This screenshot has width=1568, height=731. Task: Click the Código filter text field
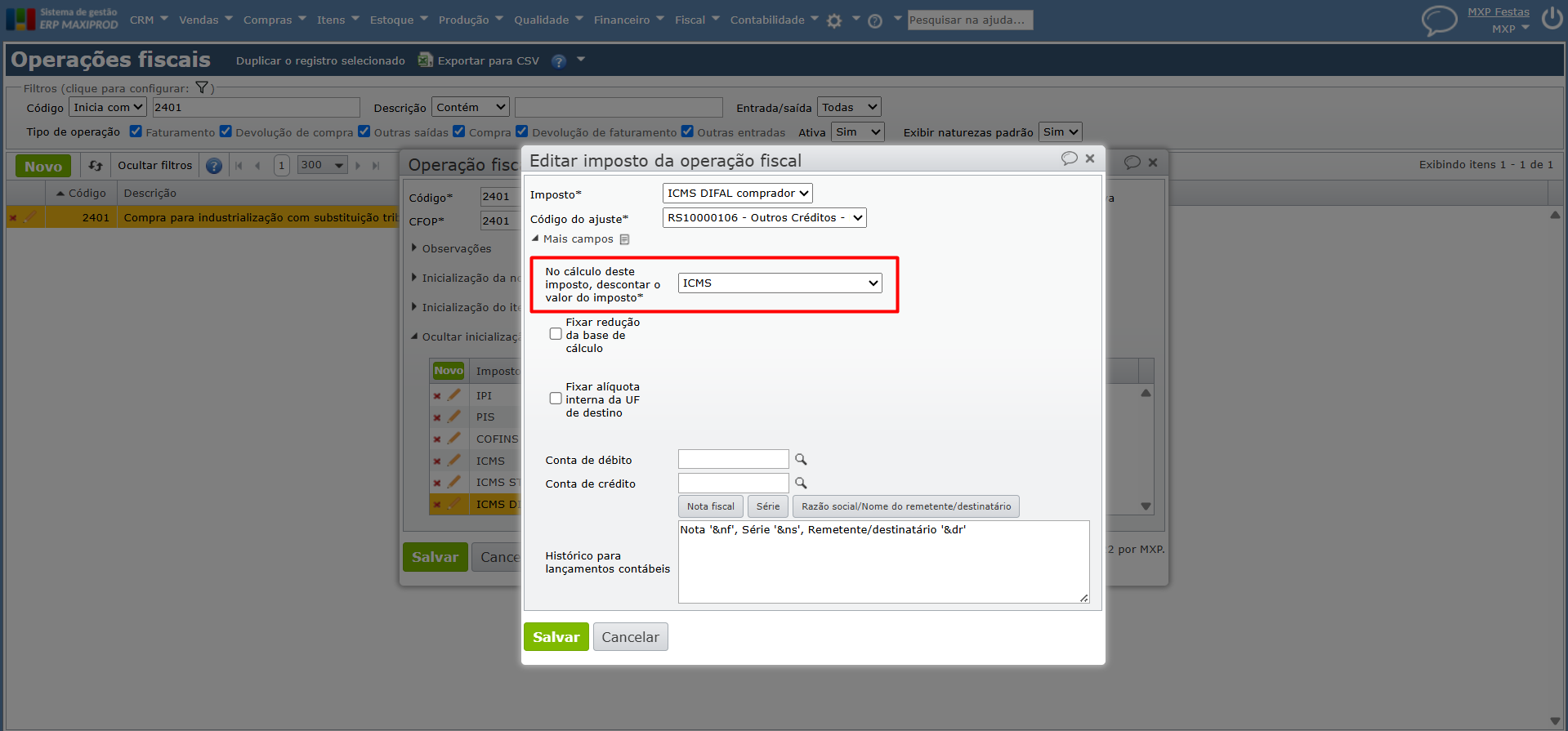257,107
